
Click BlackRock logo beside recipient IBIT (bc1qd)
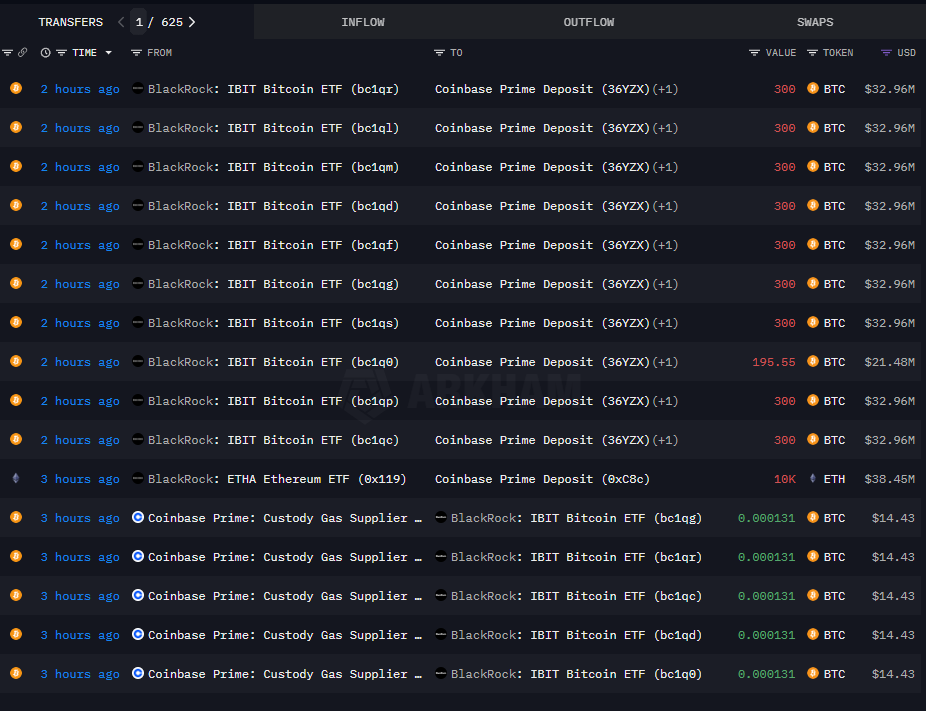(x=441, y=634)
